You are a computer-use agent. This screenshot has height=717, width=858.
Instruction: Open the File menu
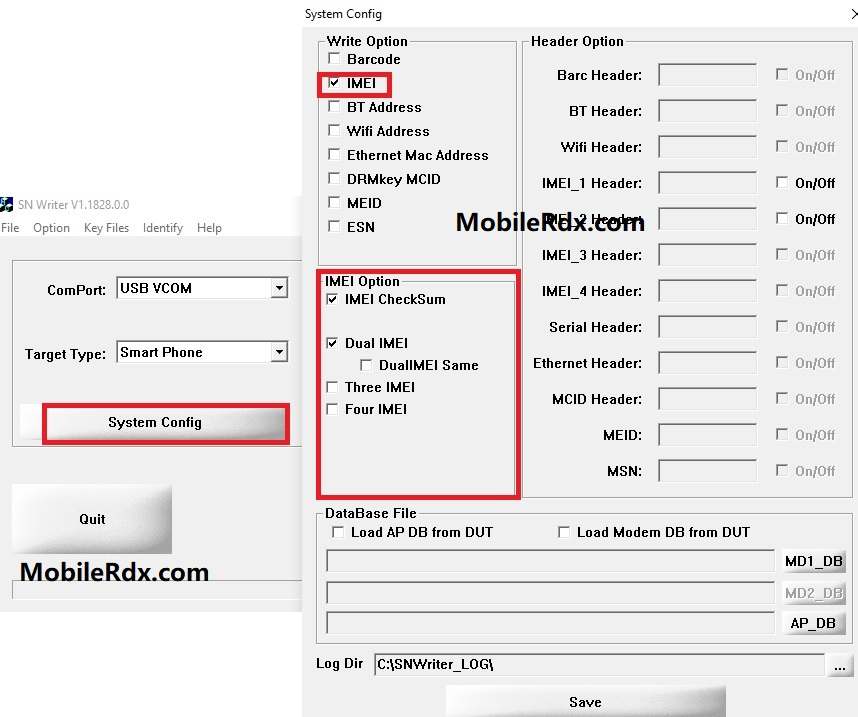tap(10, 228)
